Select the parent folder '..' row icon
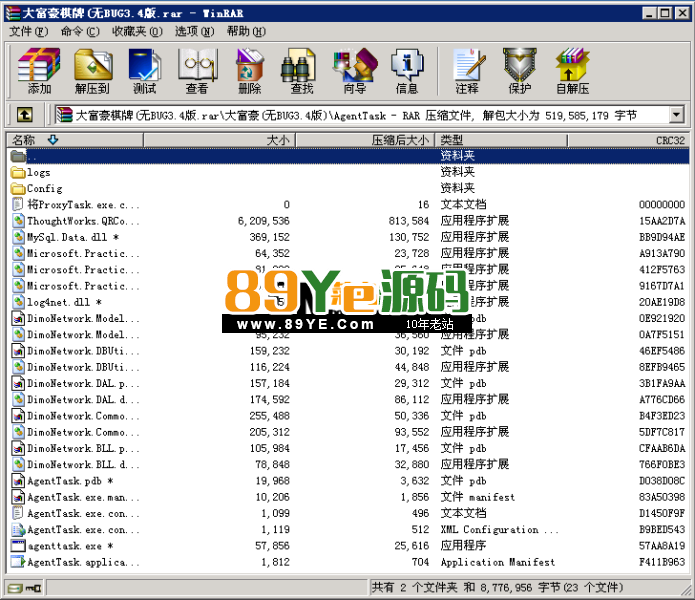 (x=18, y=156)
